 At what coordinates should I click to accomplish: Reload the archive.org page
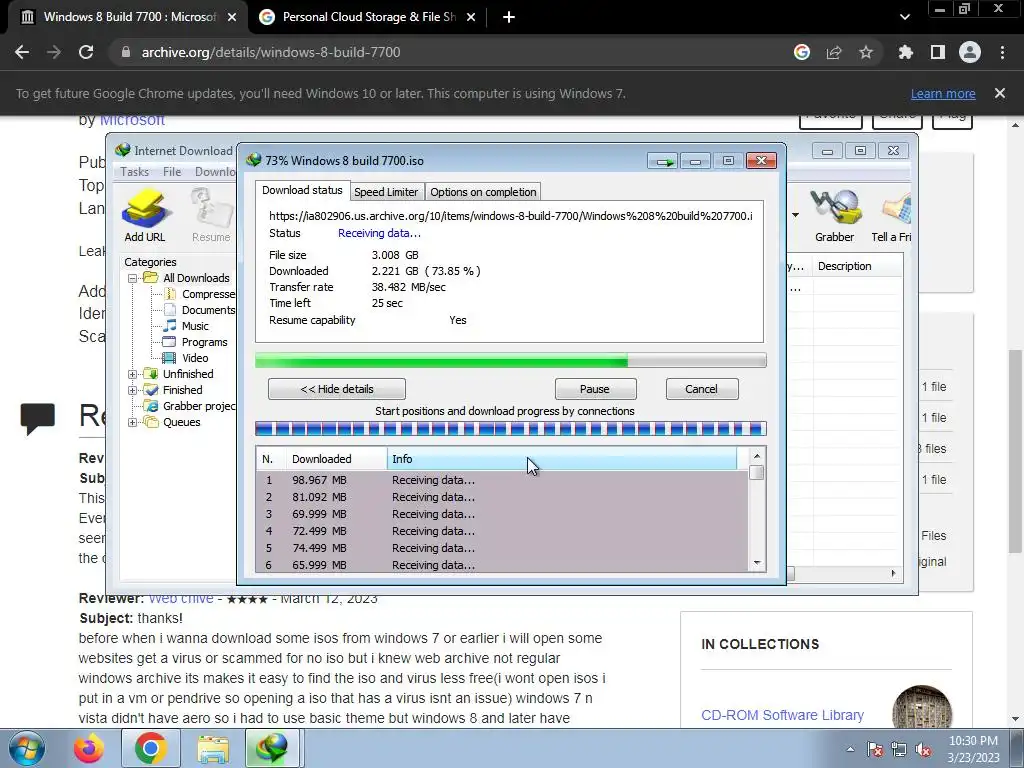[86, 52]
